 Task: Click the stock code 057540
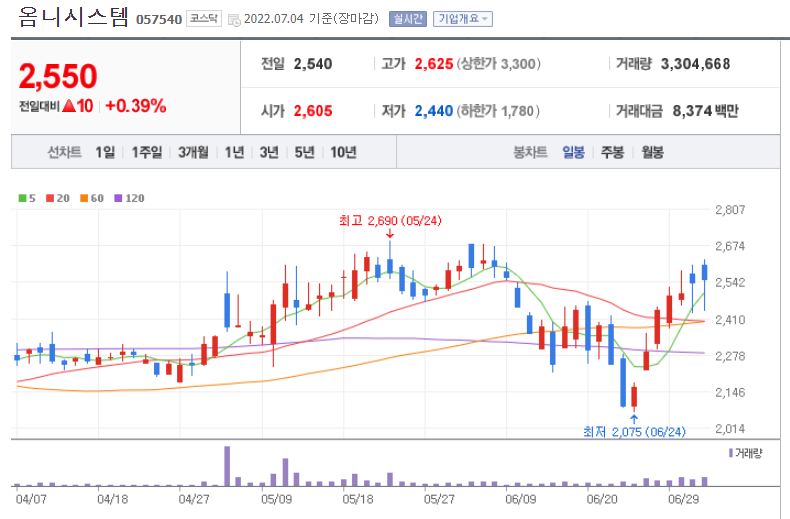(159, 20)
